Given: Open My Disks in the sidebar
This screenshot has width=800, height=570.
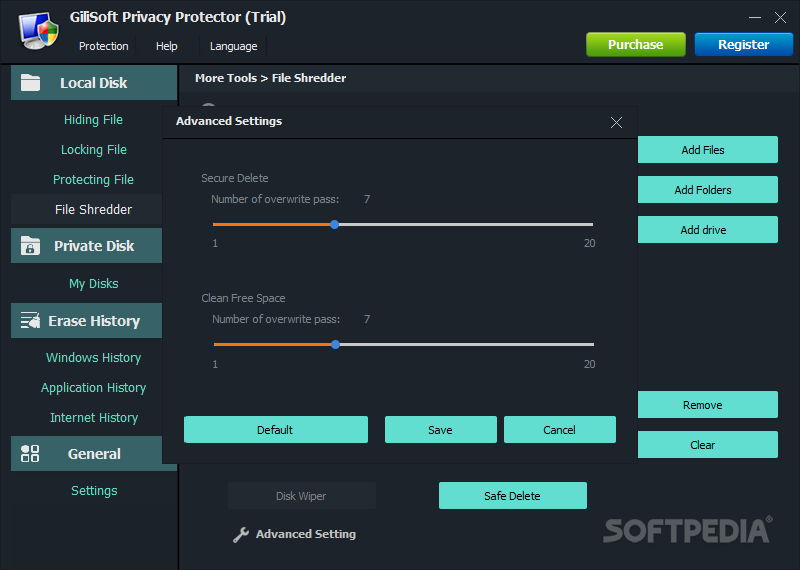Looking at the screenshot, I should pyautogui.click(x=94, y=284).
